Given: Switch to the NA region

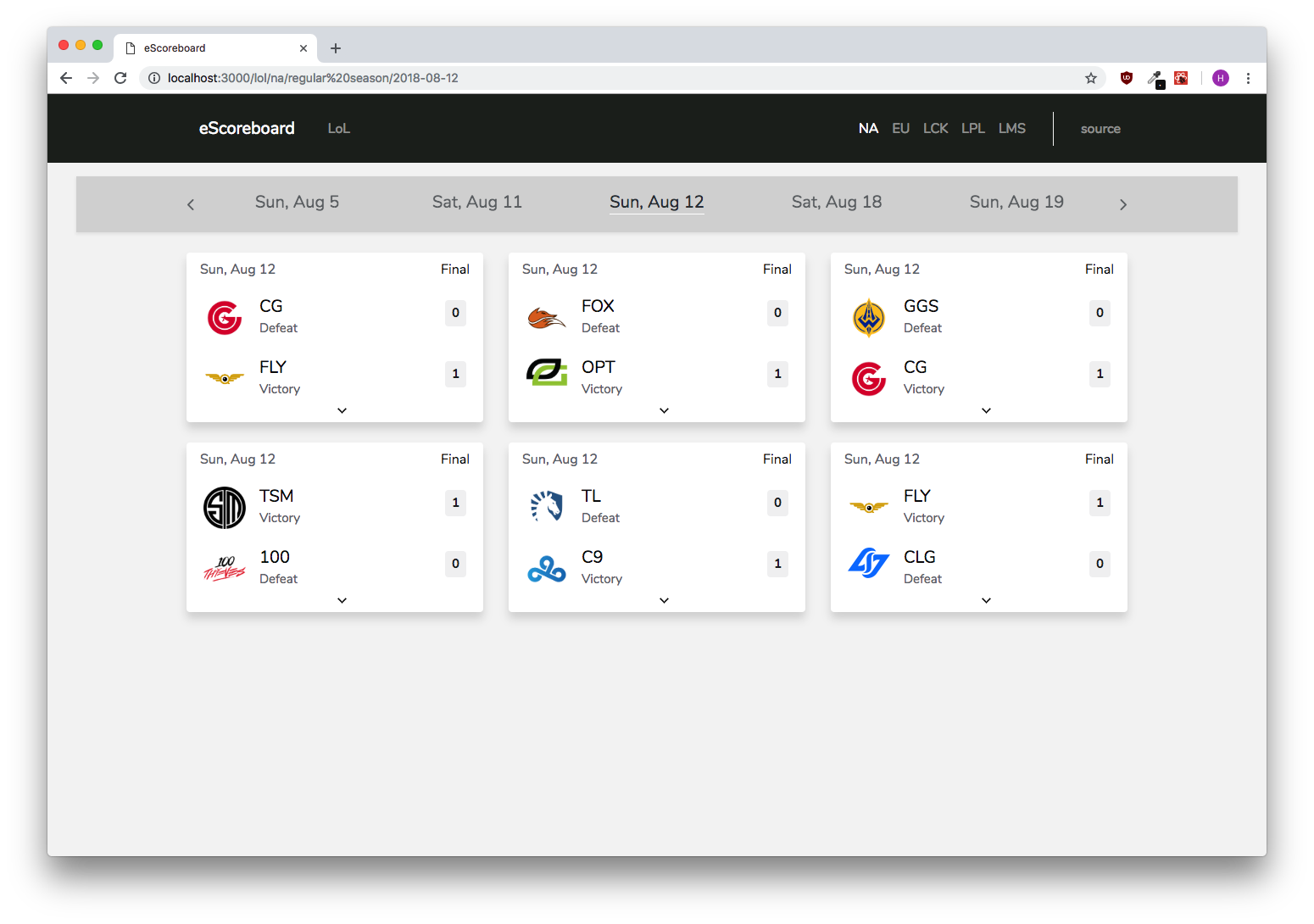Looking at the screenshot, I should [x=868, y=128].
